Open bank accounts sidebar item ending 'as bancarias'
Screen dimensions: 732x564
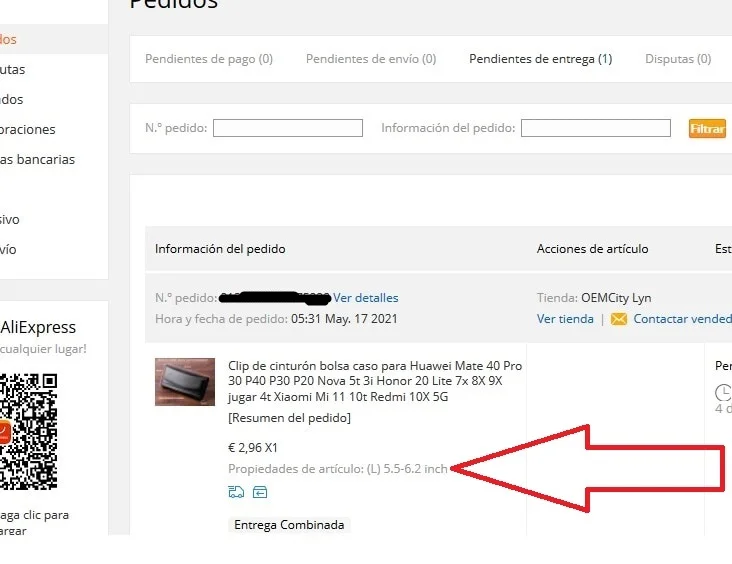[x=37, y=160]
